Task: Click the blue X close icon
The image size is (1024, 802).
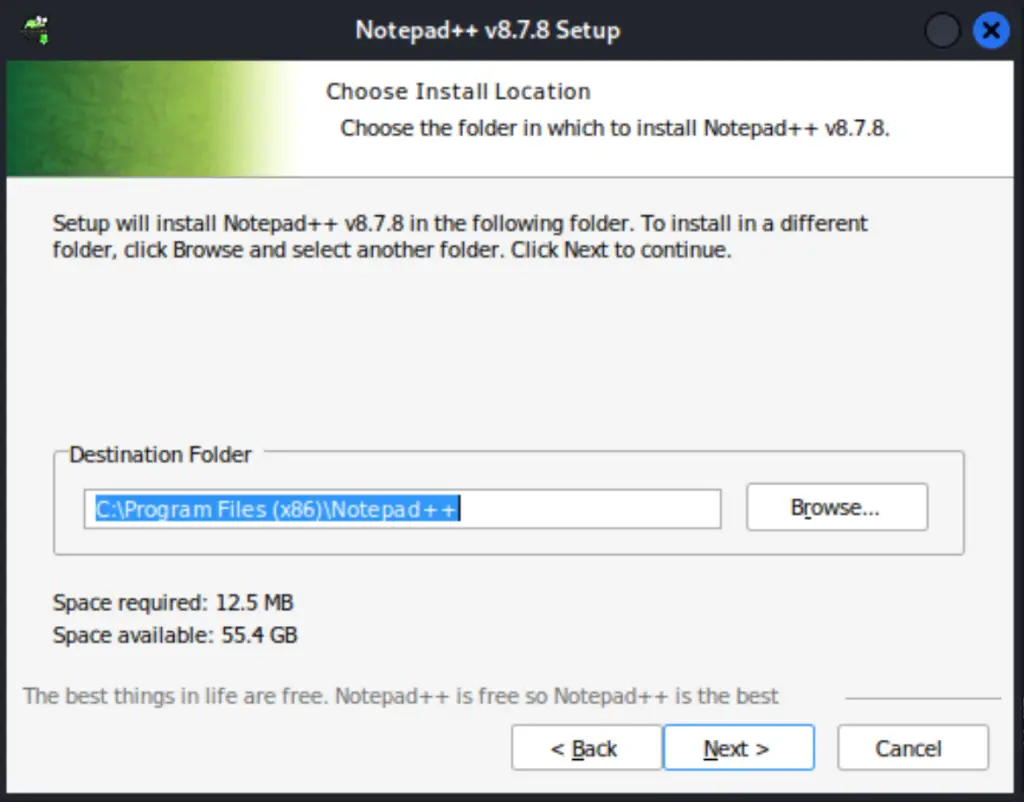Action: coord(991,29)
